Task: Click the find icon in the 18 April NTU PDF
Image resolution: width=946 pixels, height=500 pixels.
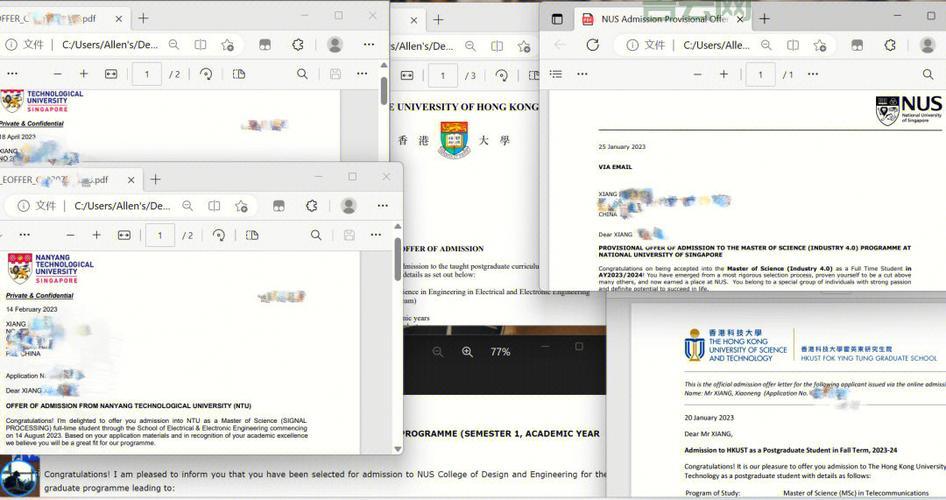Action: [302, 74]
